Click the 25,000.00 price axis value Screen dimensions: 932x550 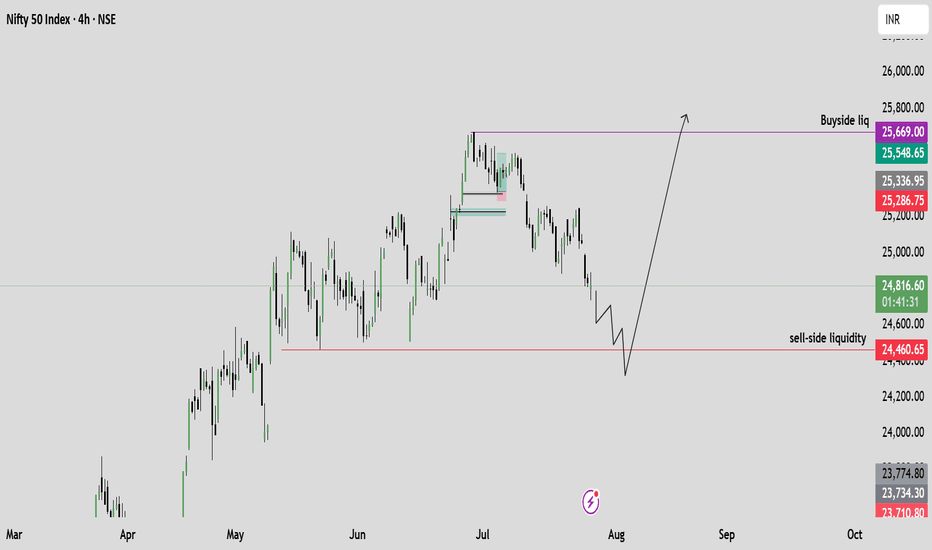coord(903,252)
